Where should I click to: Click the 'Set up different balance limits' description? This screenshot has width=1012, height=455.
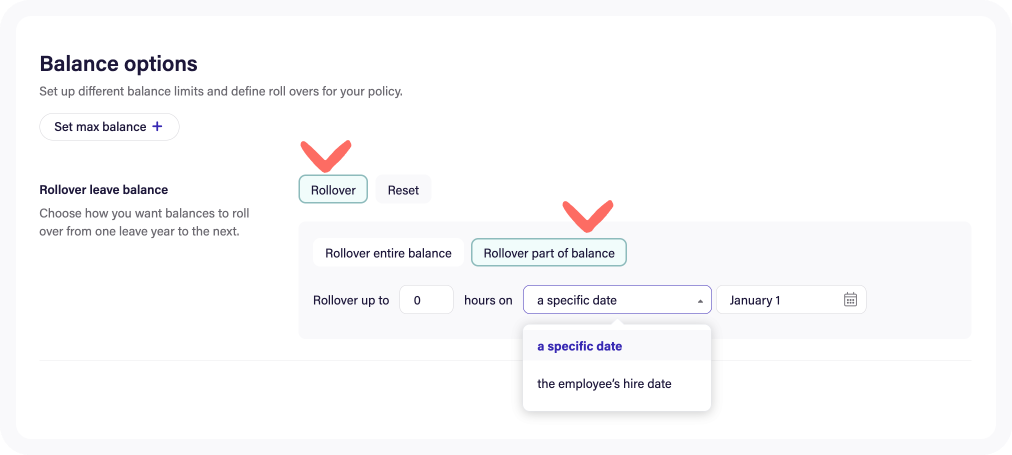[x=221, y=91]
